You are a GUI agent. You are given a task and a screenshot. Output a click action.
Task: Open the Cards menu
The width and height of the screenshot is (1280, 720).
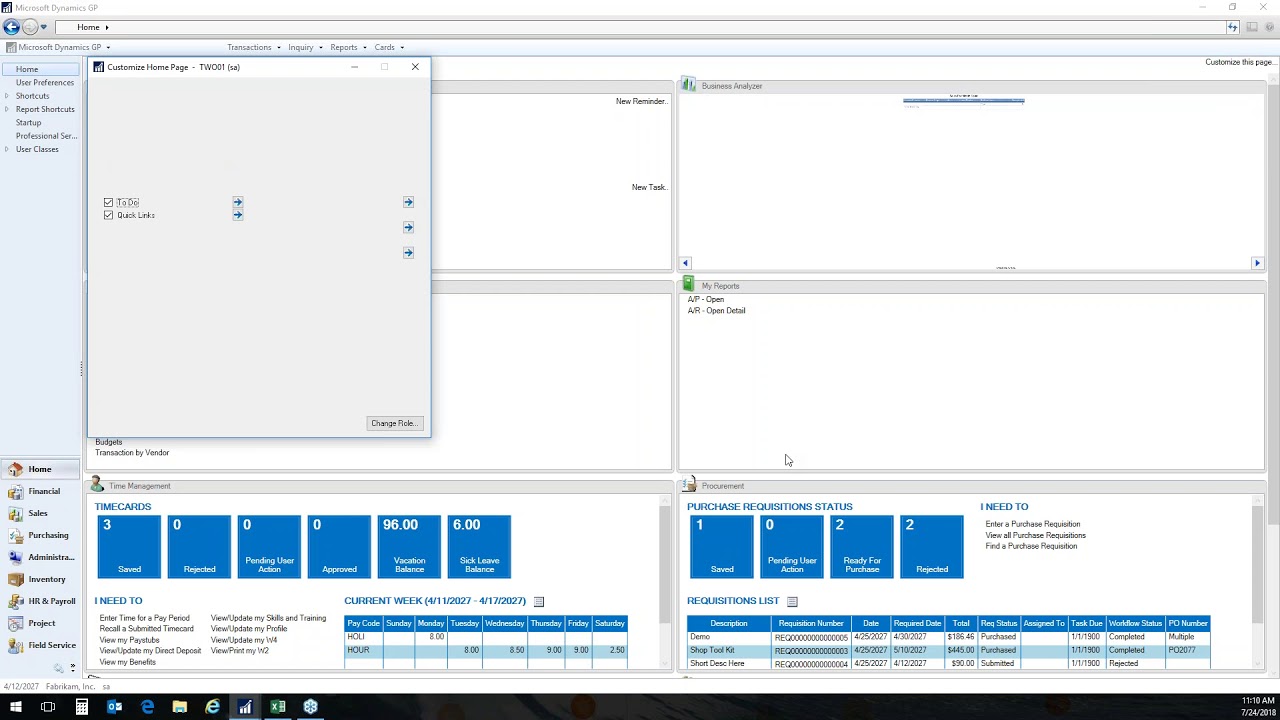[x=389, y=47]
